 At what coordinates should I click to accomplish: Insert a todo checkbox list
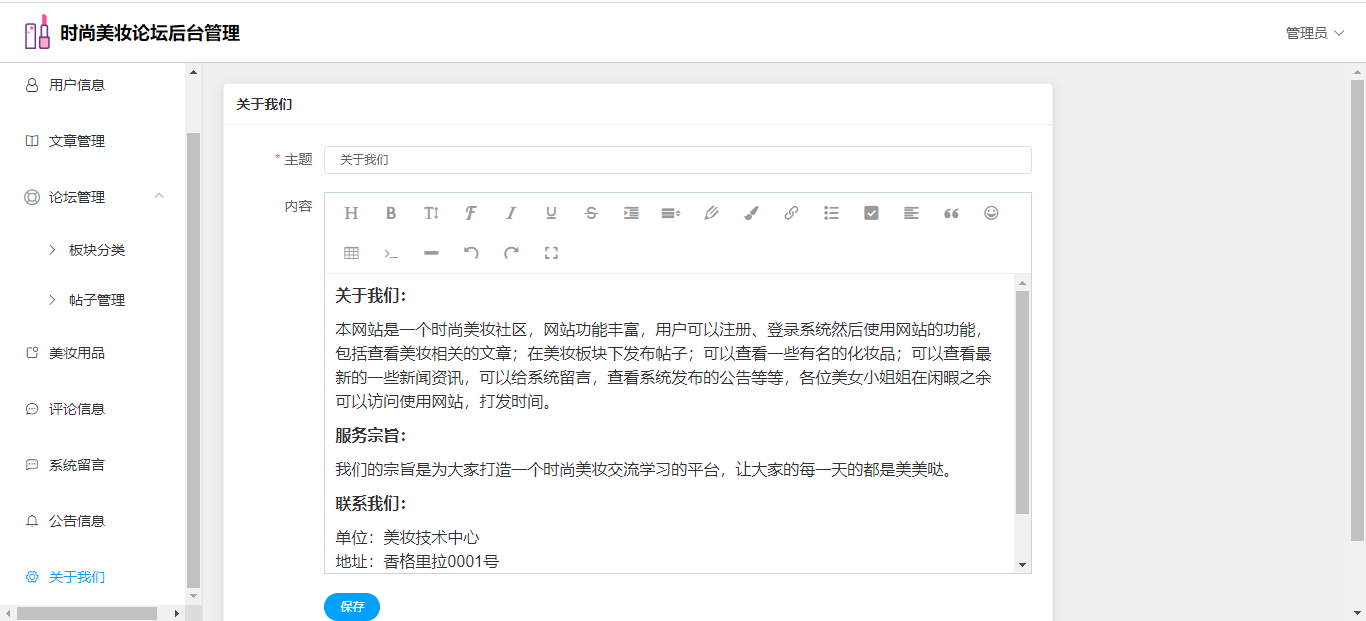[871, 213]
